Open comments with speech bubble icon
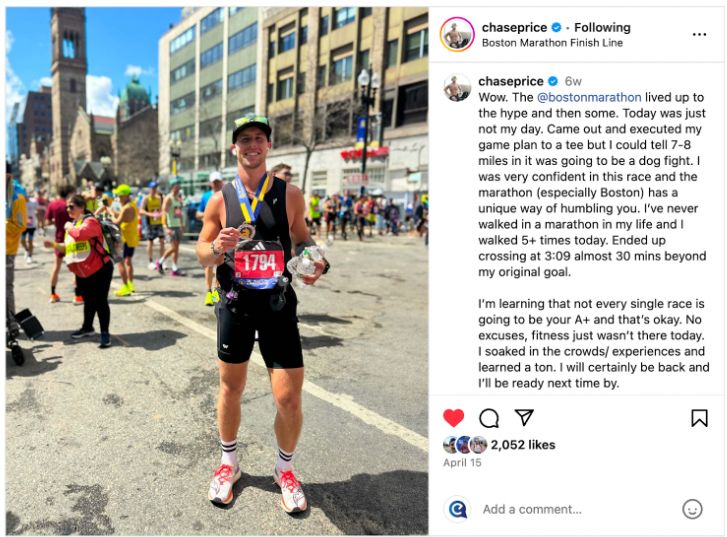 pyautogui.click(x=489, y=418)
